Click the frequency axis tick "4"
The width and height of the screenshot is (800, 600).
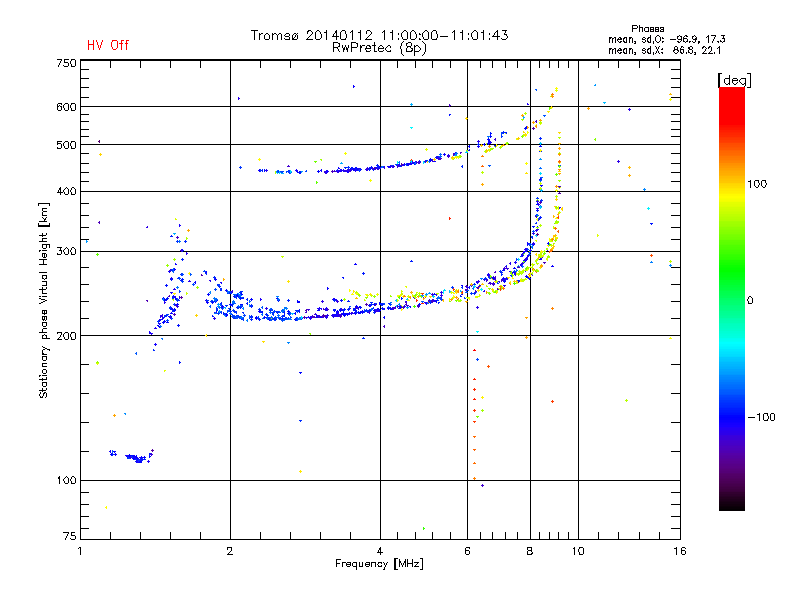380,551
